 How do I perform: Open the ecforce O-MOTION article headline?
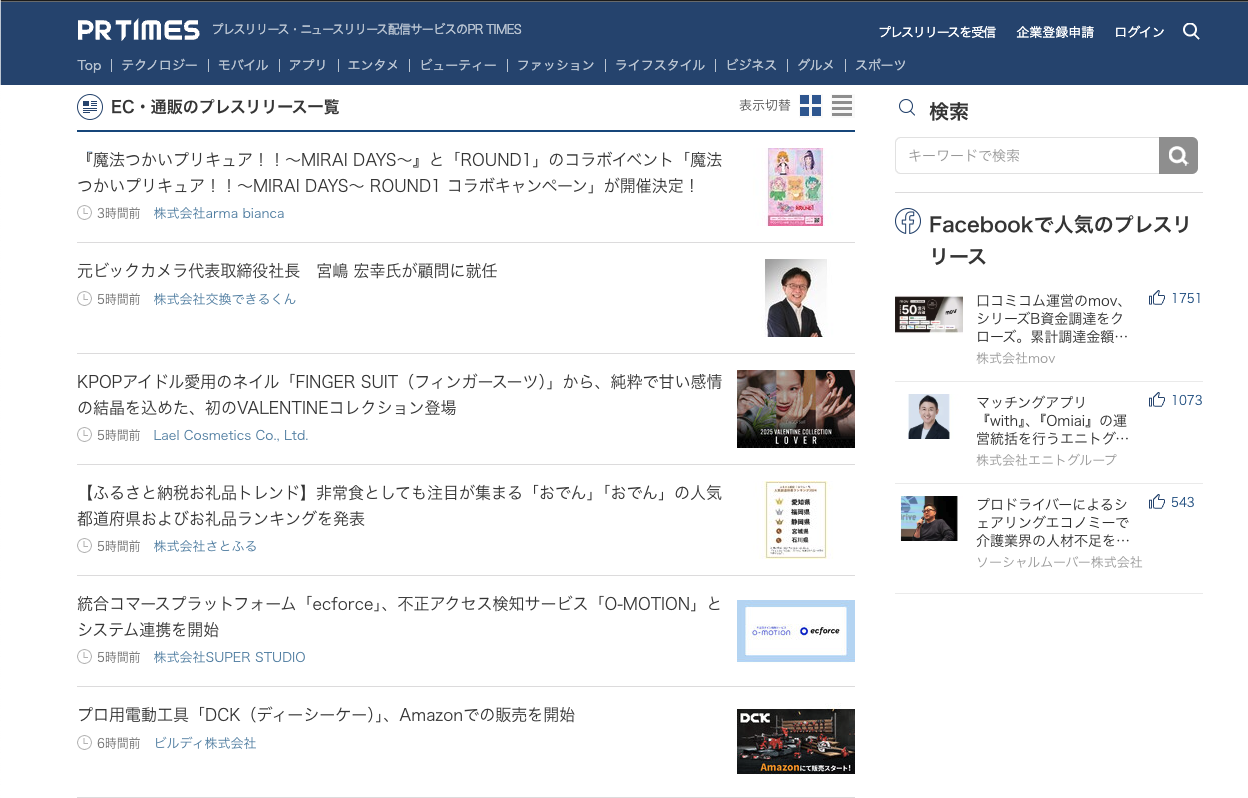pos(400,617)
